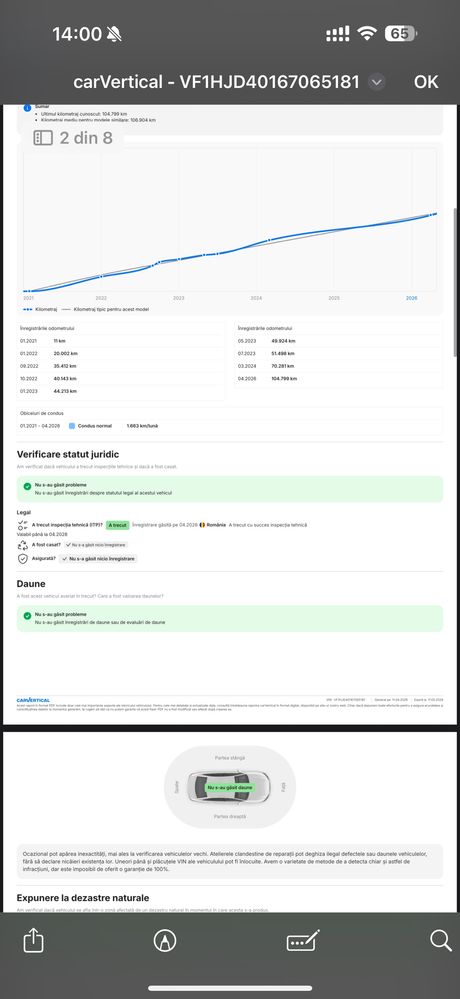Select the 'A trecut' ITP status badge
This screenshot has height=999, width=460.
click(x=117, y=525)
